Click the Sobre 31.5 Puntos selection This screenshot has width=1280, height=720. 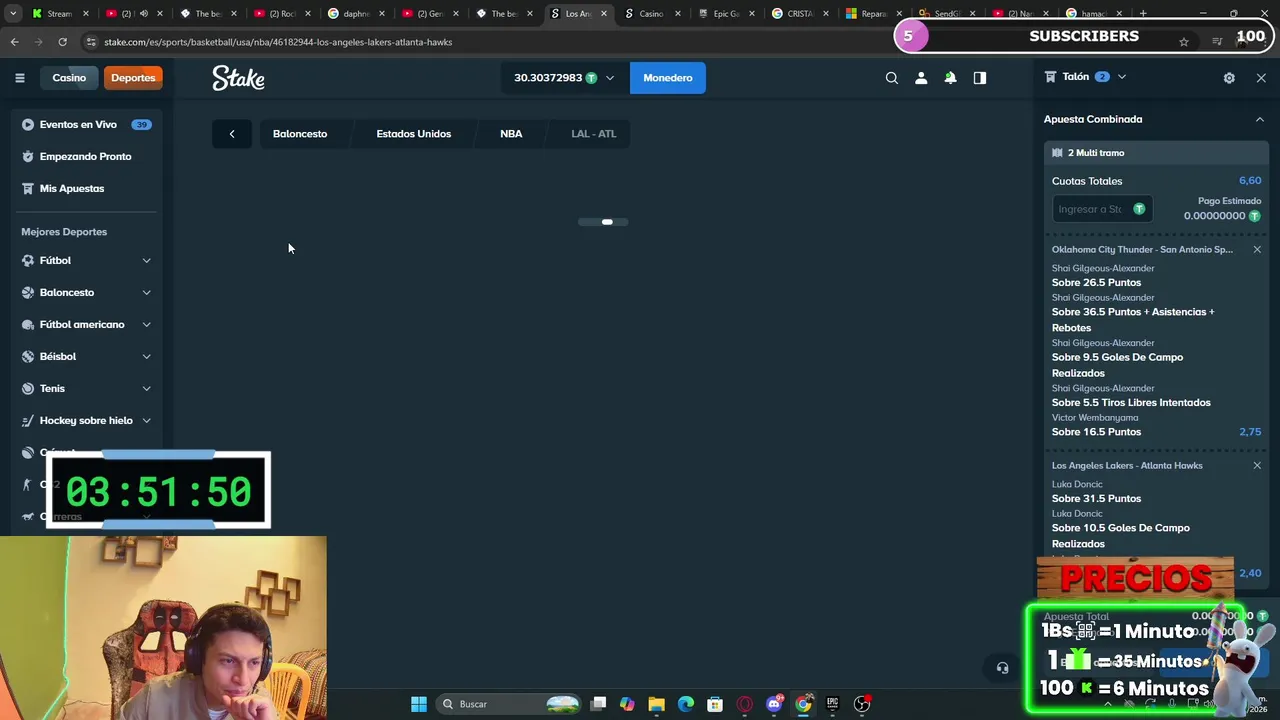coord(1096,498)
